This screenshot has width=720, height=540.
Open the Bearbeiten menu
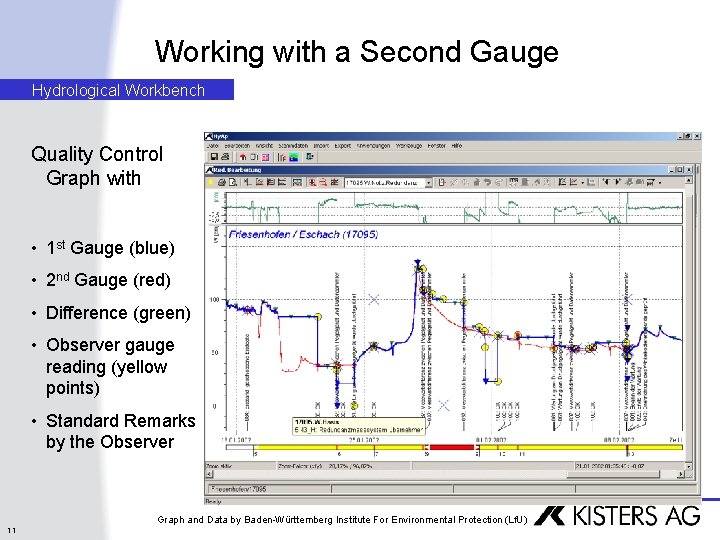click(x=237, y=146)
